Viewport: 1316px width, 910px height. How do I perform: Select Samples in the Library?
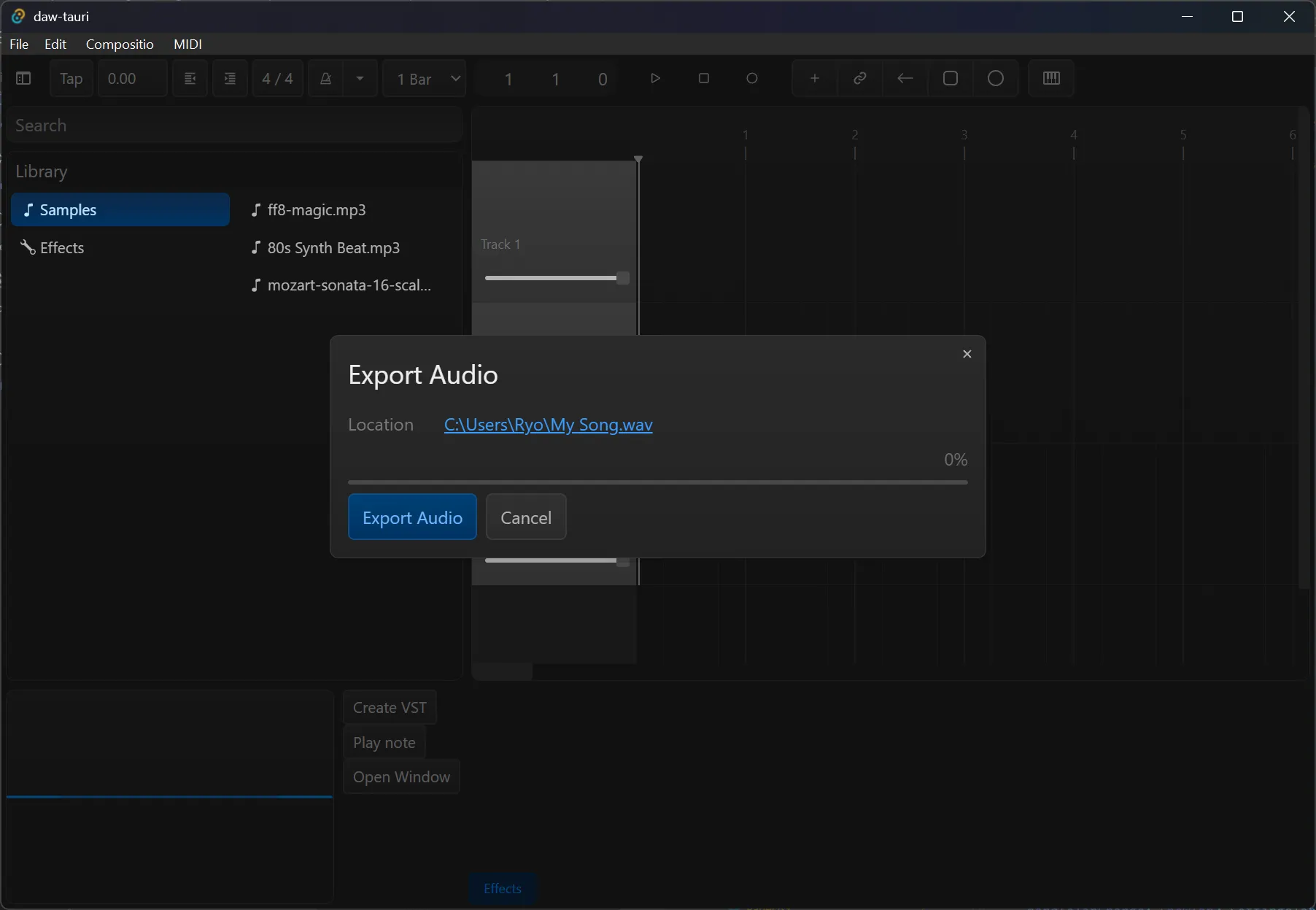pos(120,210)
